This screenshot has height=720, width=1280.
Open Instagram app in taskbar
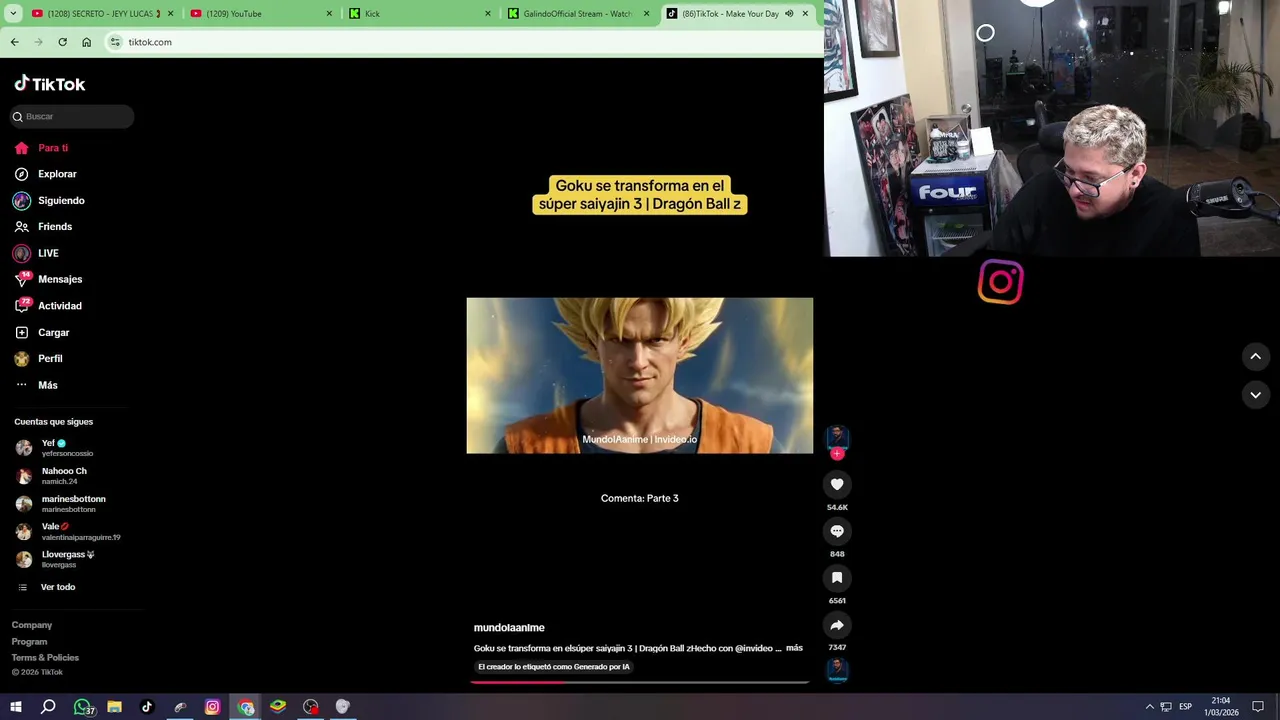pyautogui.click(x=212, y=707)
